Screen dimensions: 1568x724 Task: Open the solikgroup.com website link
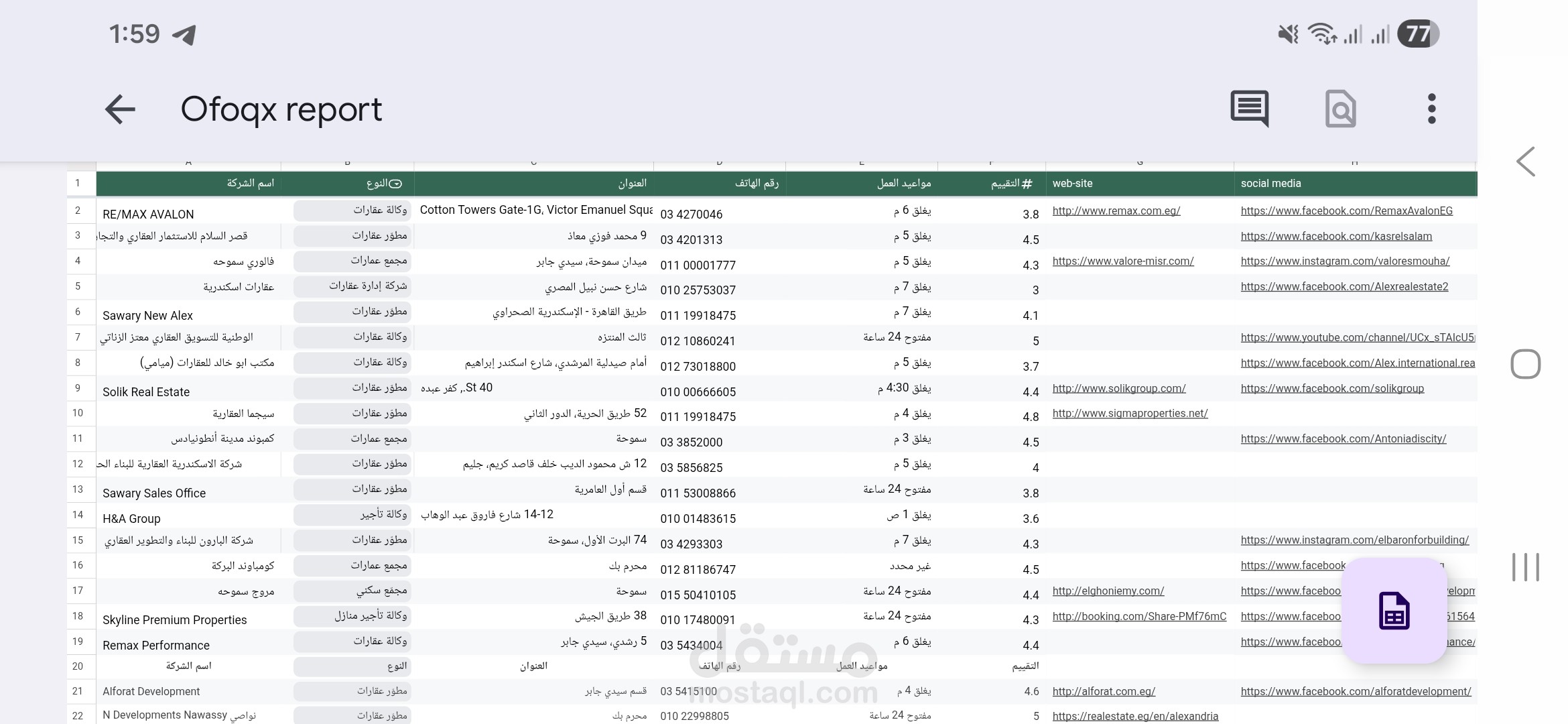coord(1119,389)
